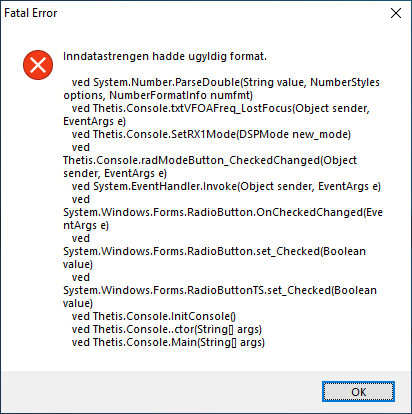Screen dimensions: 412x414
Task: Click the RadioButton.OnCheckedChanged line
Action: [223, 212]
